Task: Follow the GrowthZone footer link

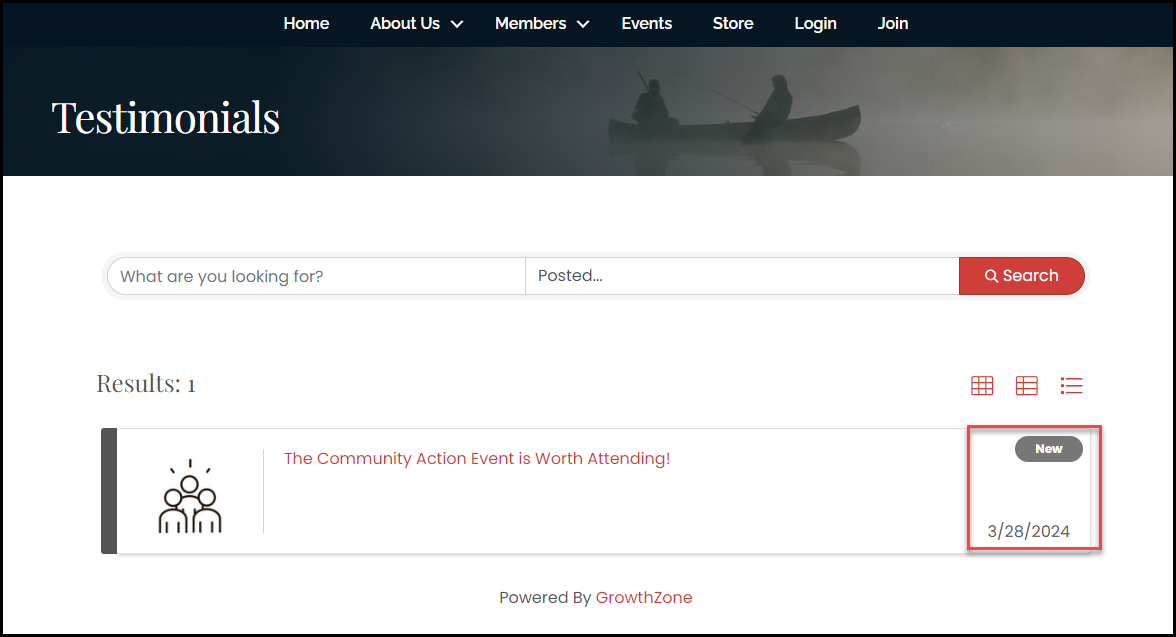Action: pyautogui.click(x=644, y=598)
